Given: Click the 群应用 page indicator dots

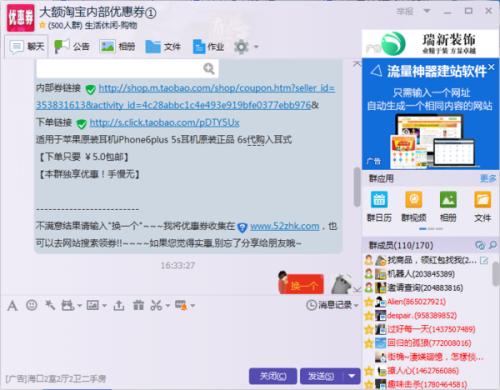Looking at the screenshot, I should click(x=431, y=229).
